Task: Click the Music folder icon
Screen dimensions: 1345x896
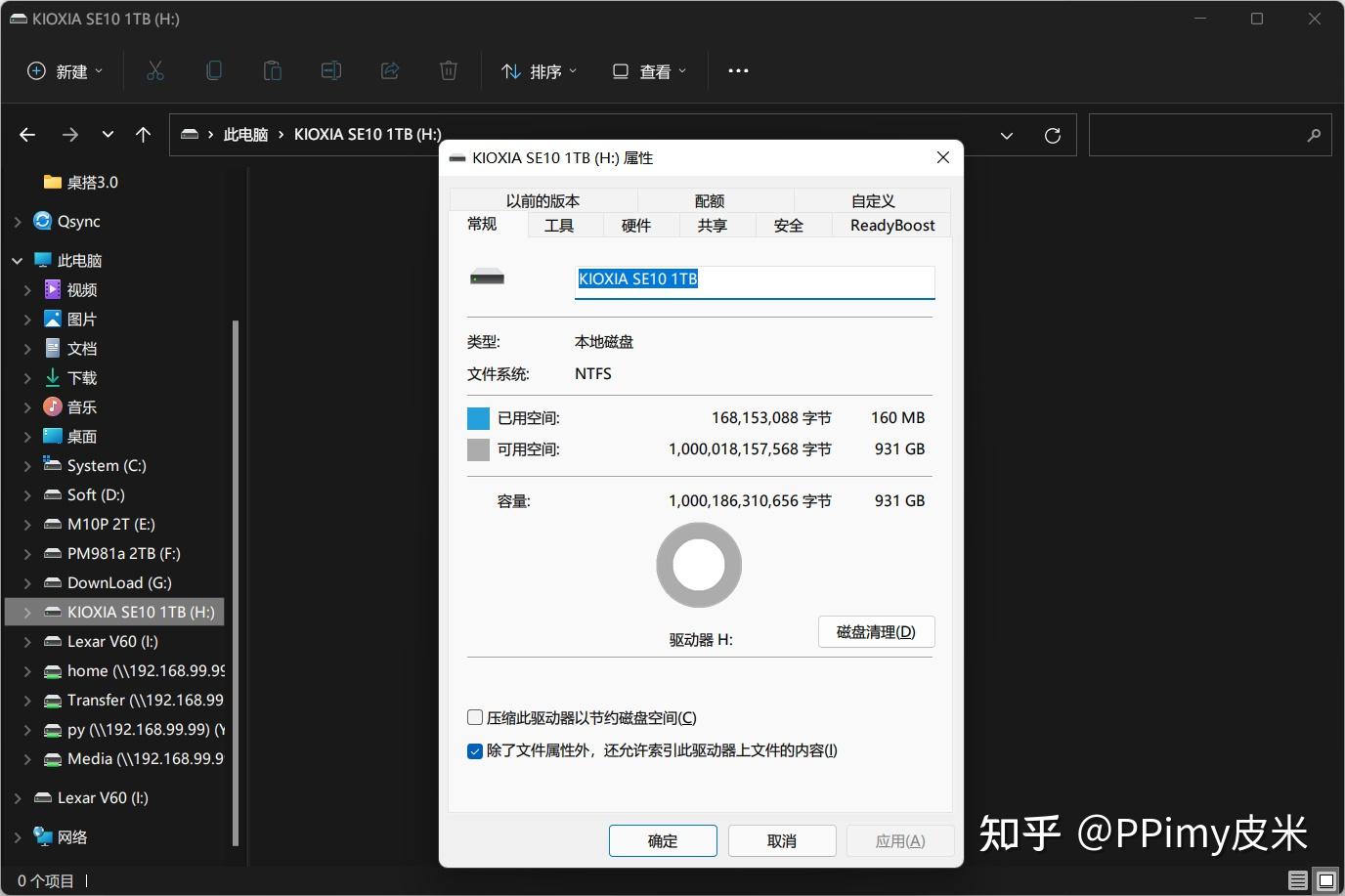Action: click(x=53, y=406)
